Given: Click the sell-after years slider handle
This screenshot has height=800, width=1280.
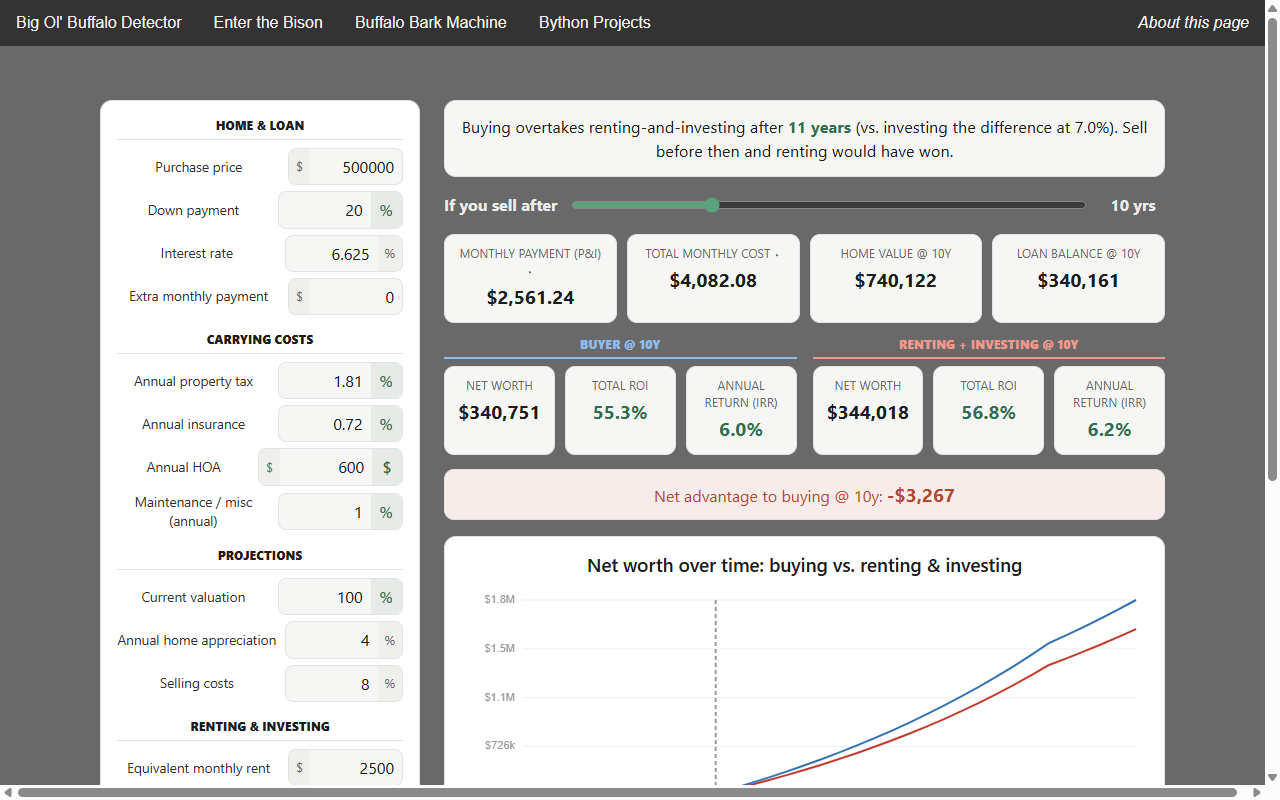Looking at the screenshot, I should [x=712, y=205].
